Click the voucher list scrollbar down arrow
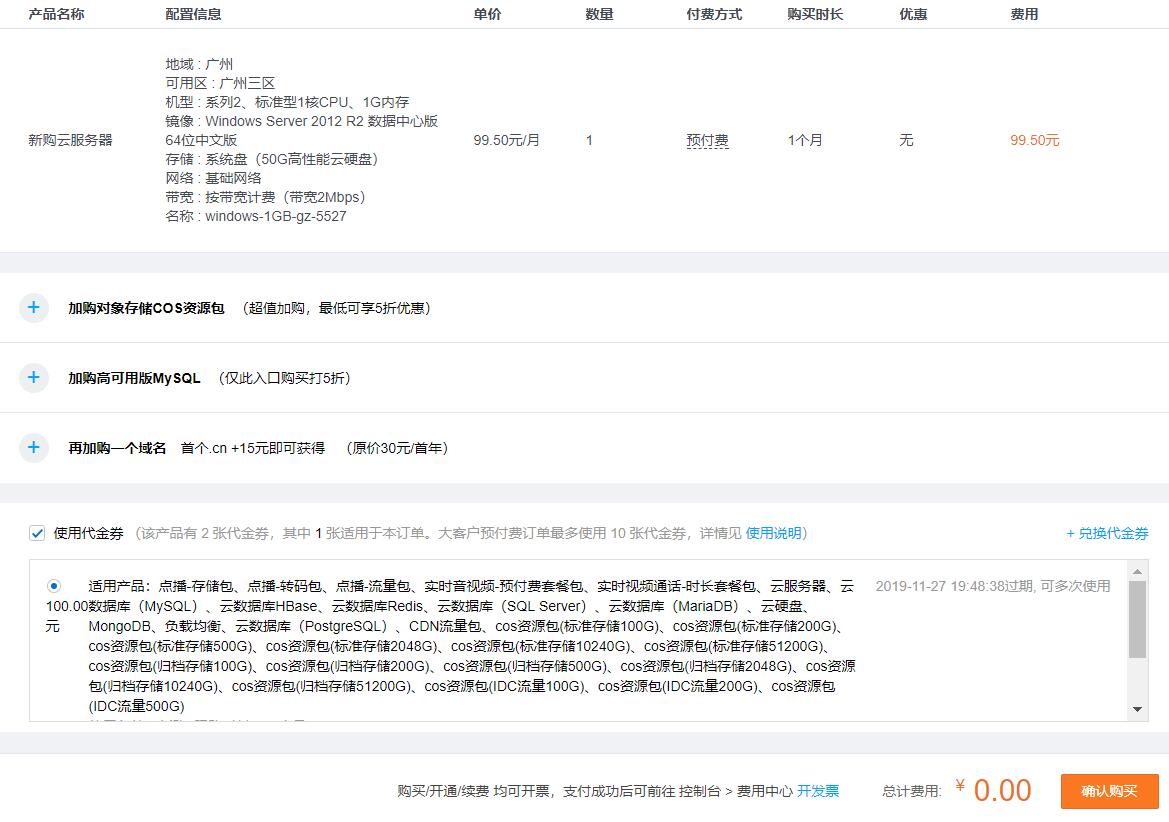1169x822 pixels. (1138, 707)
